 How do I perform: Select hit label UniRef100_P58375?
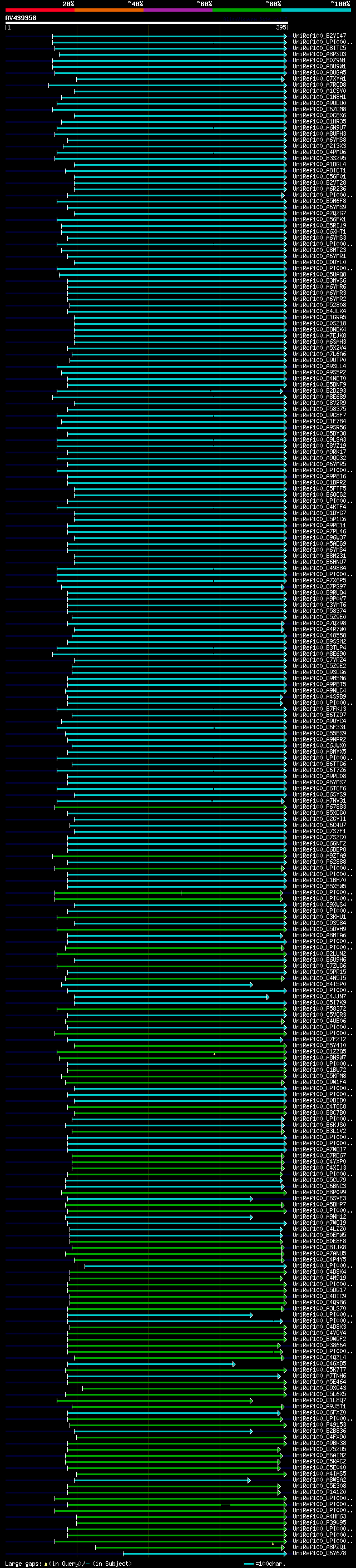319,409
